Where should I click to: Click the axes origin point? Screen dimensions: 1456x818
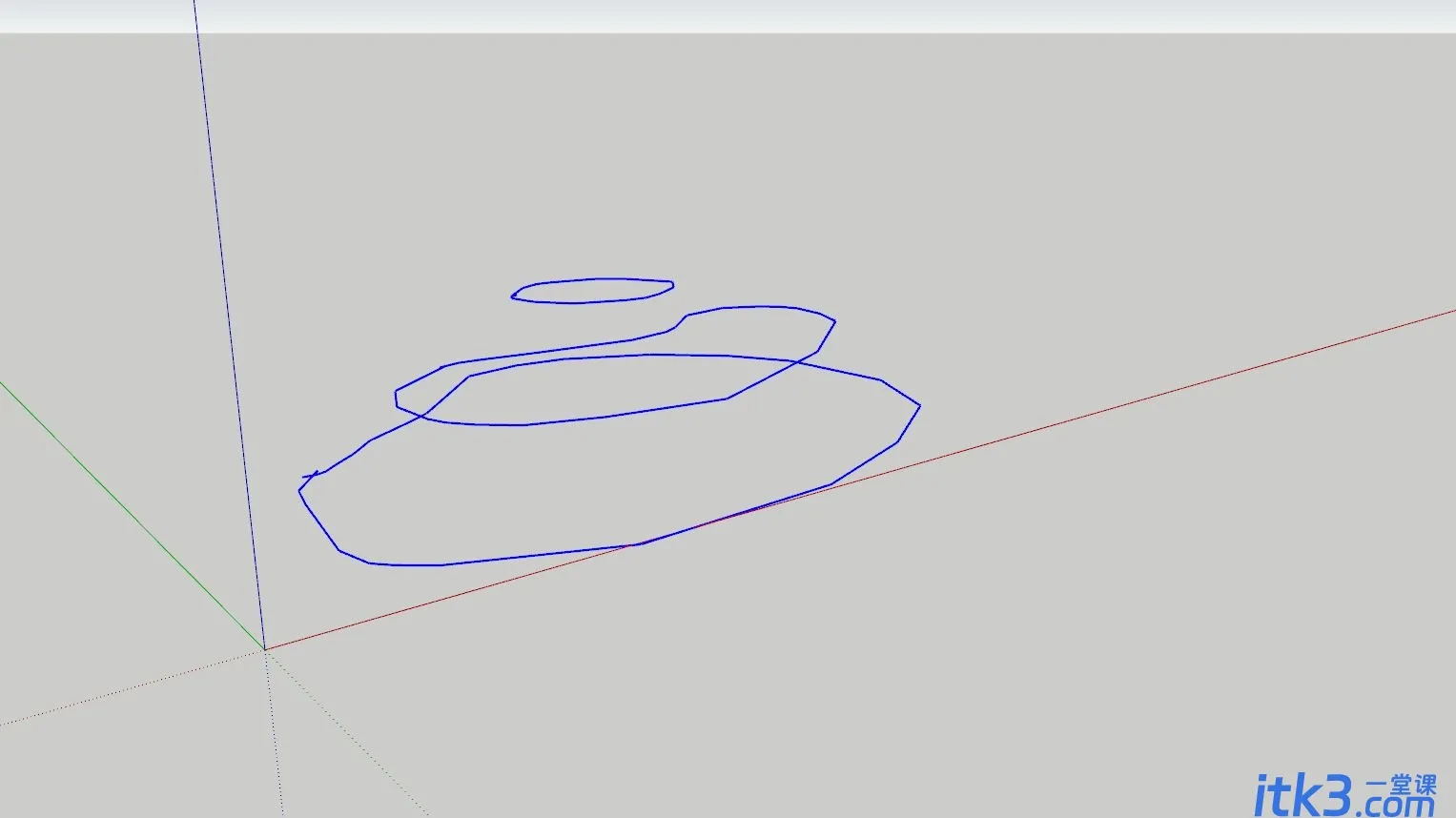265,650
